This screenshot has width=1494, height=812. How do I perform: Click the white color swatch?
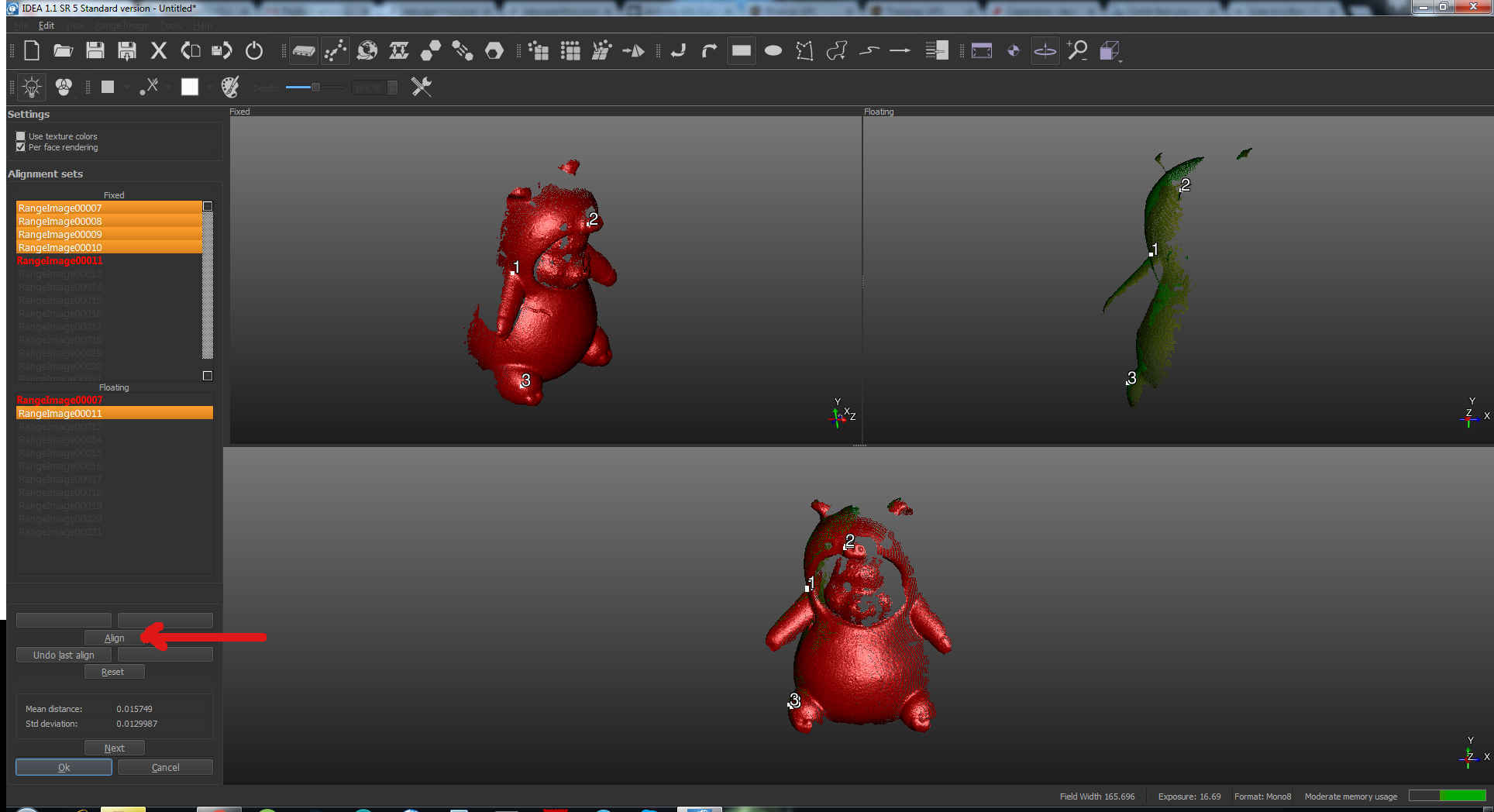coord(190,87)
